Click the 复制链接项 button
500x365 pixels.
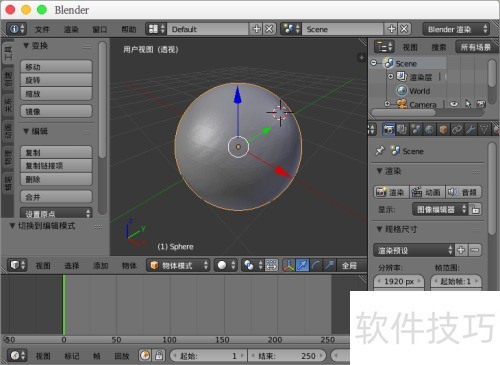56,165
